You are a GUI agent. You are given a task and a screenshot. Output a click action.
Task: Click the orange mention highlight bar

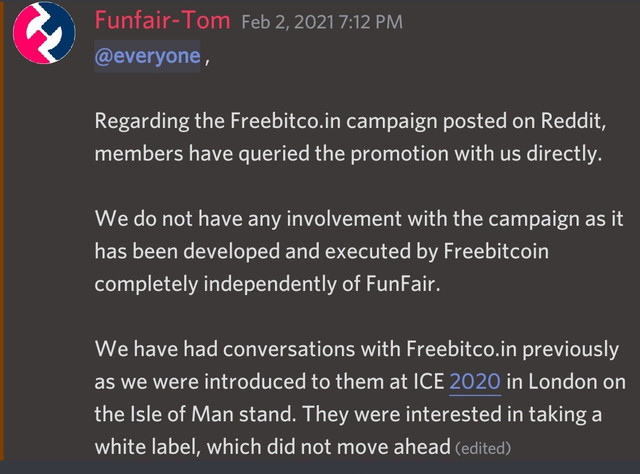point(2,231)
